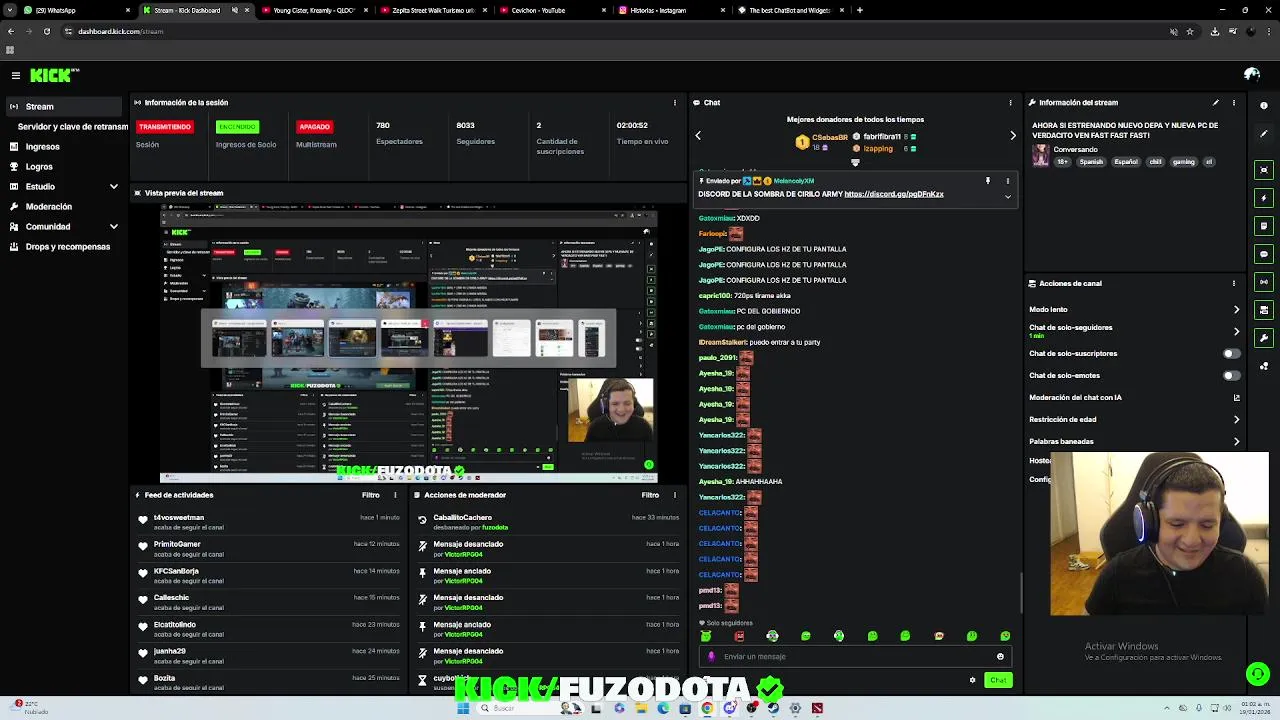Toggle Chat de solo-emotes switch
The image size is (1280, 720).
click(1231, 375)
